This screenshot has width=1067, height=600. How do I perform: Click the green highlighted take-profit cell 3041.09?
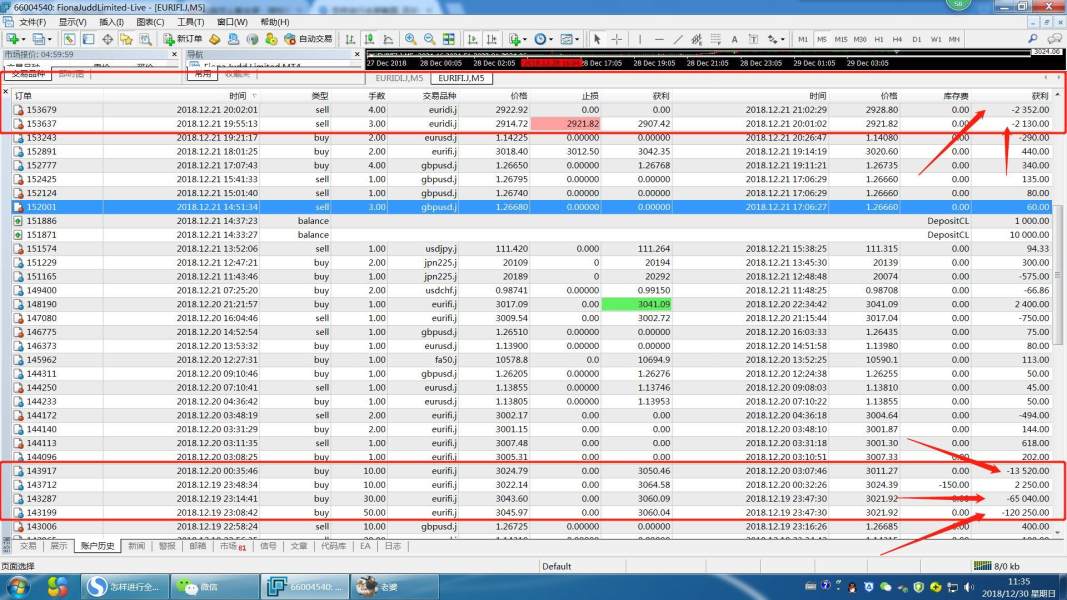(636, 304)
